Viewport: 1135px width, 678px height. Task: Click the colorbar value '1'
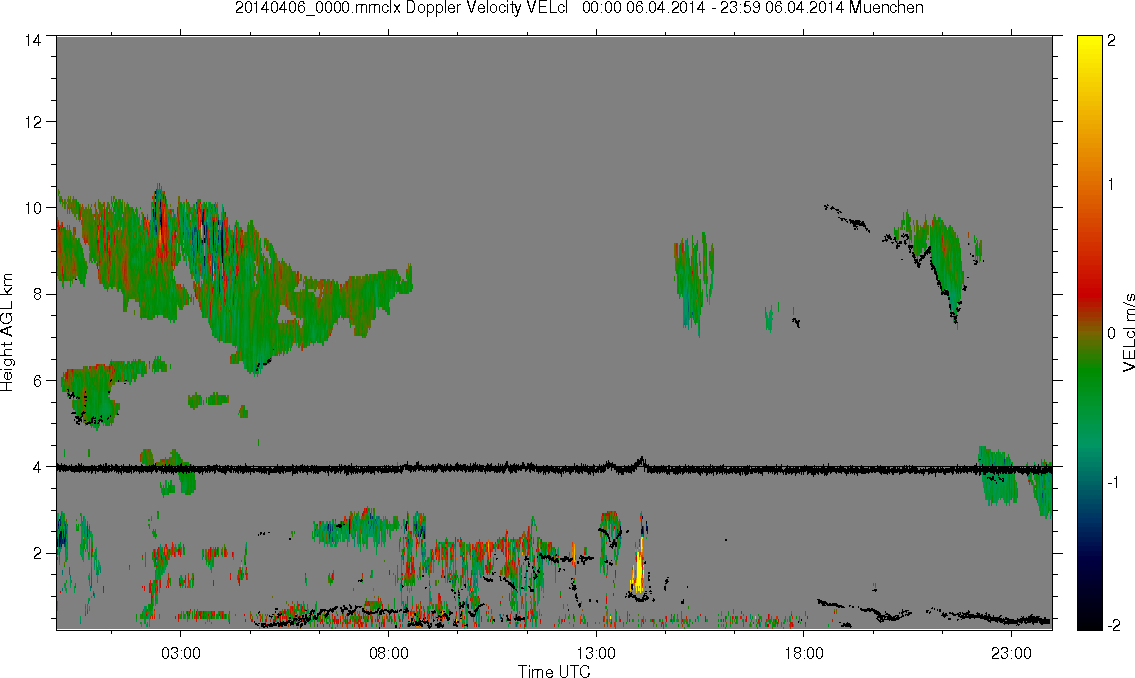(1111, 185)
